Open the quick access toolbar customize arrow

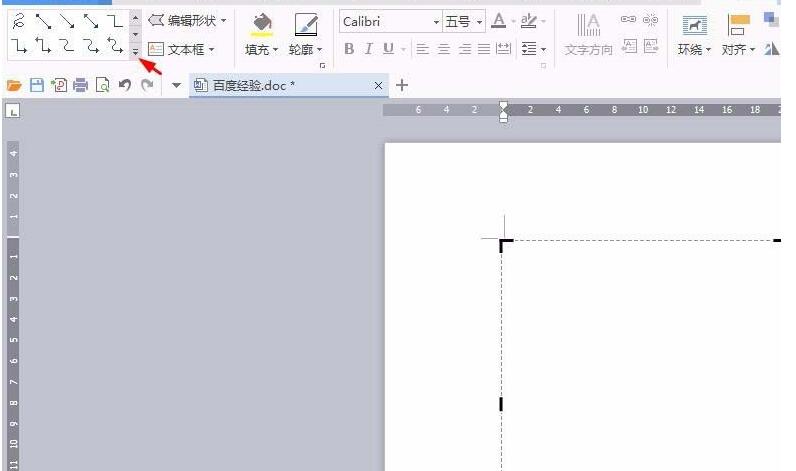176,85
